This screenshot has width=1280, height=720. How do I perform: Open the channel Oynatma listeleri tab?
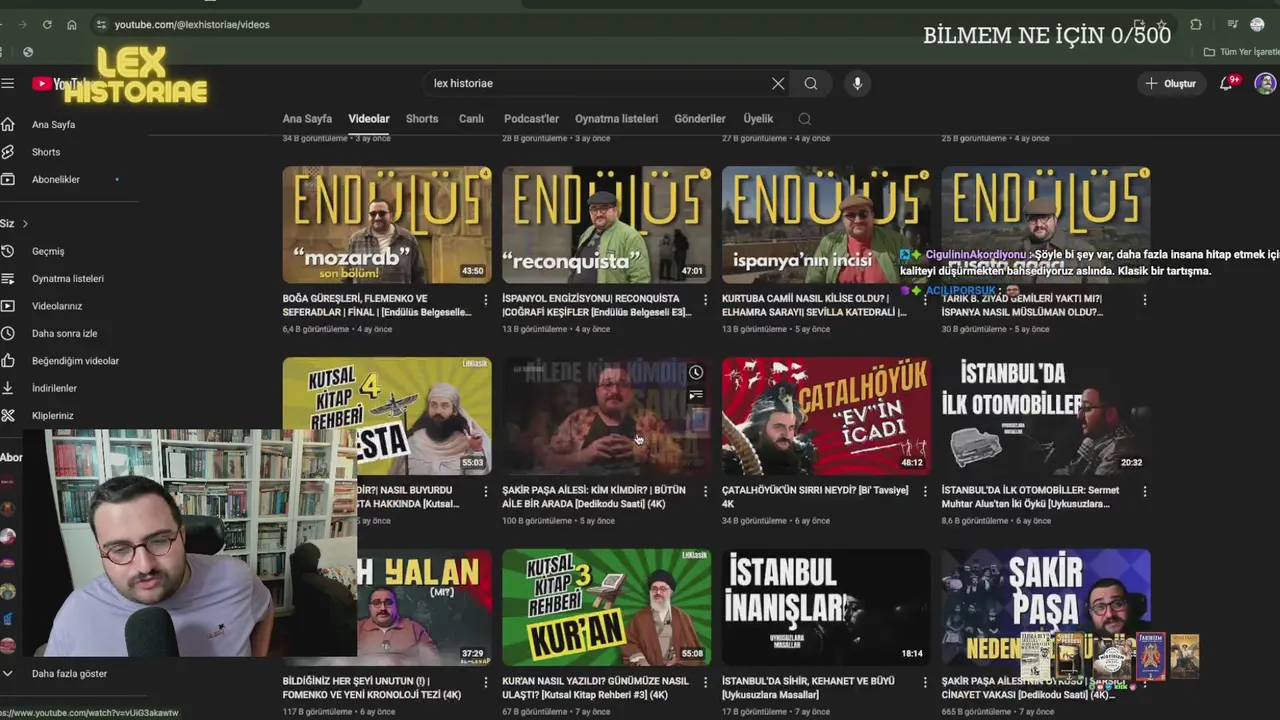point(616,119)
